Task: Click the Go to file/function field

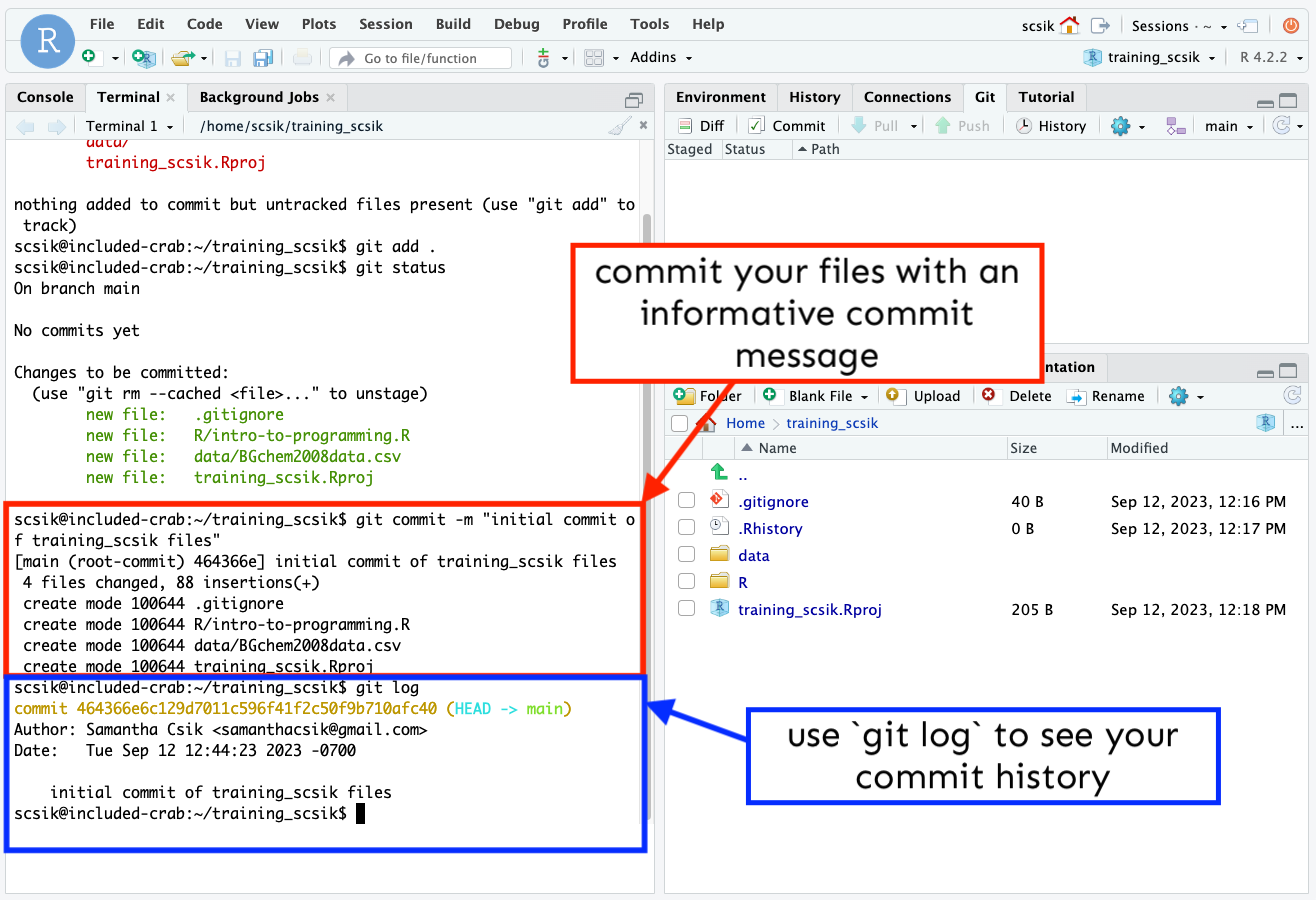Action: (420, 58)
